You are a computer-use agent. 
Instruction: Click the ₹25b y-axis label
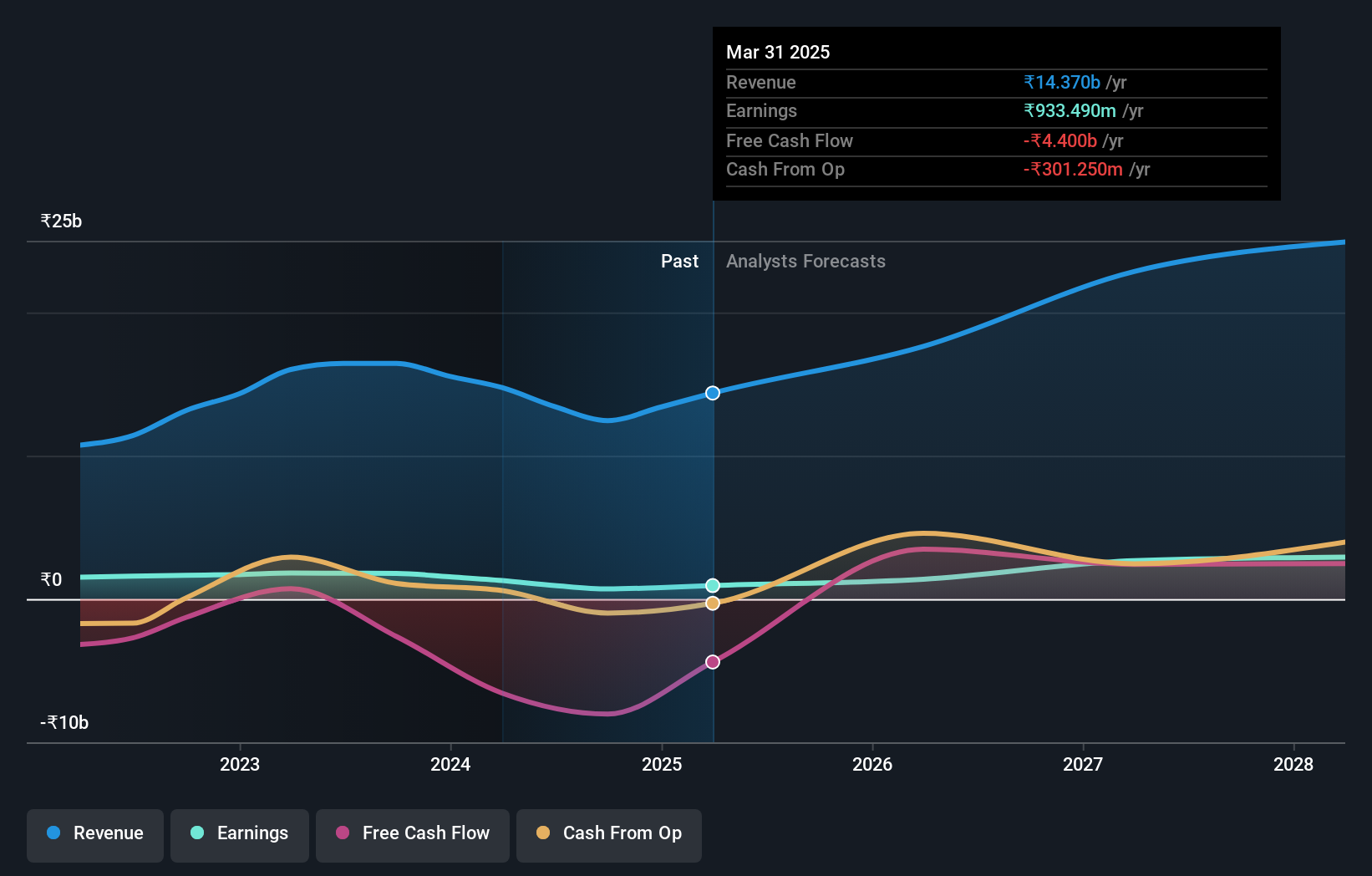click(x=61, y=221)
